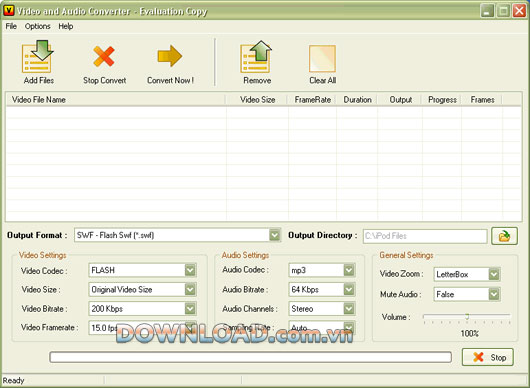Viewport: 530px width, 388px height.
Task: Click the Output column header
Action: click(x=400, y=100)
